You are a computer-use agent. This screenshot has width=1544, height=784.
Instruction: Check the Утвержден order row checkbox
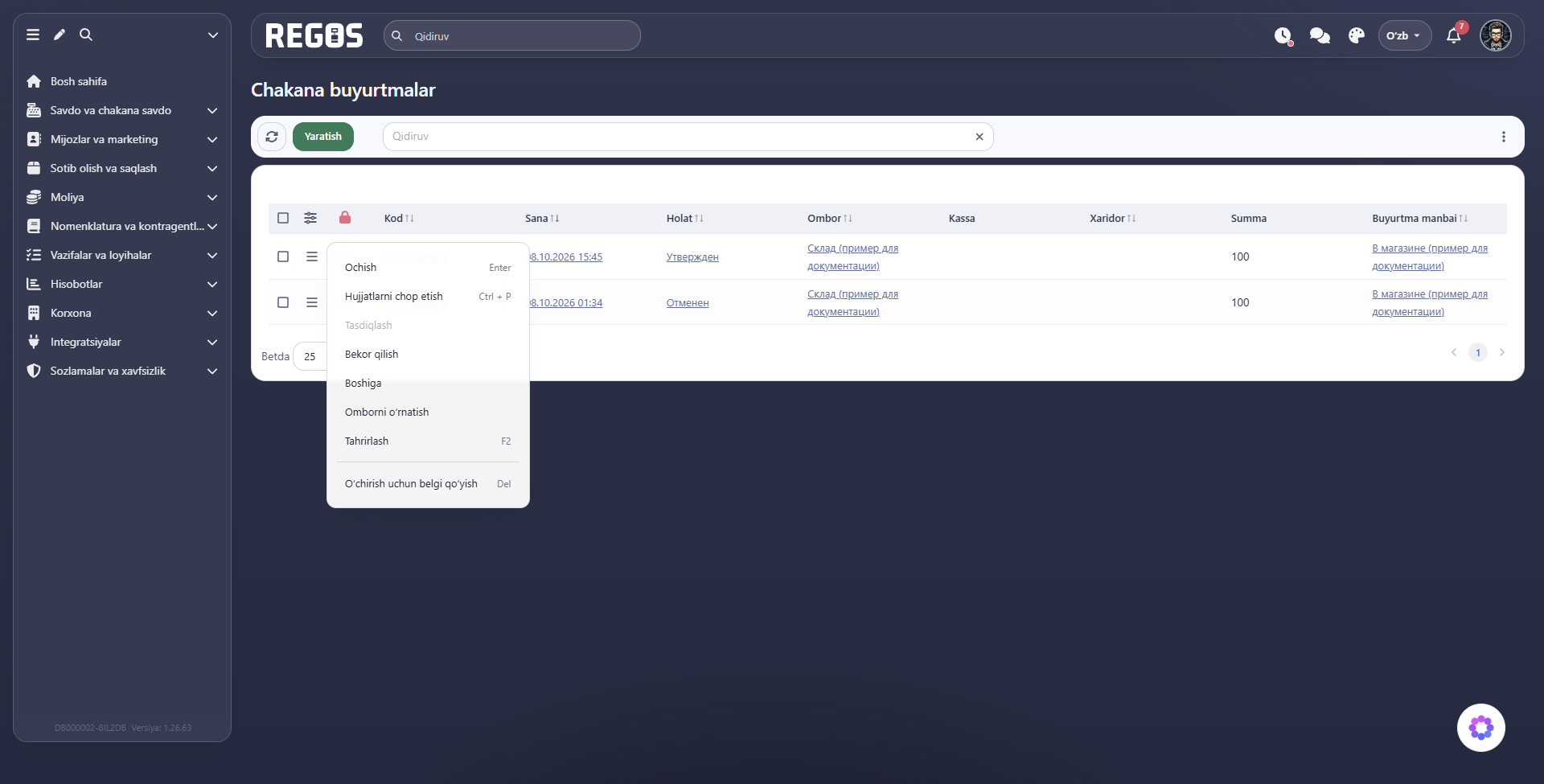tap(283, 257)
